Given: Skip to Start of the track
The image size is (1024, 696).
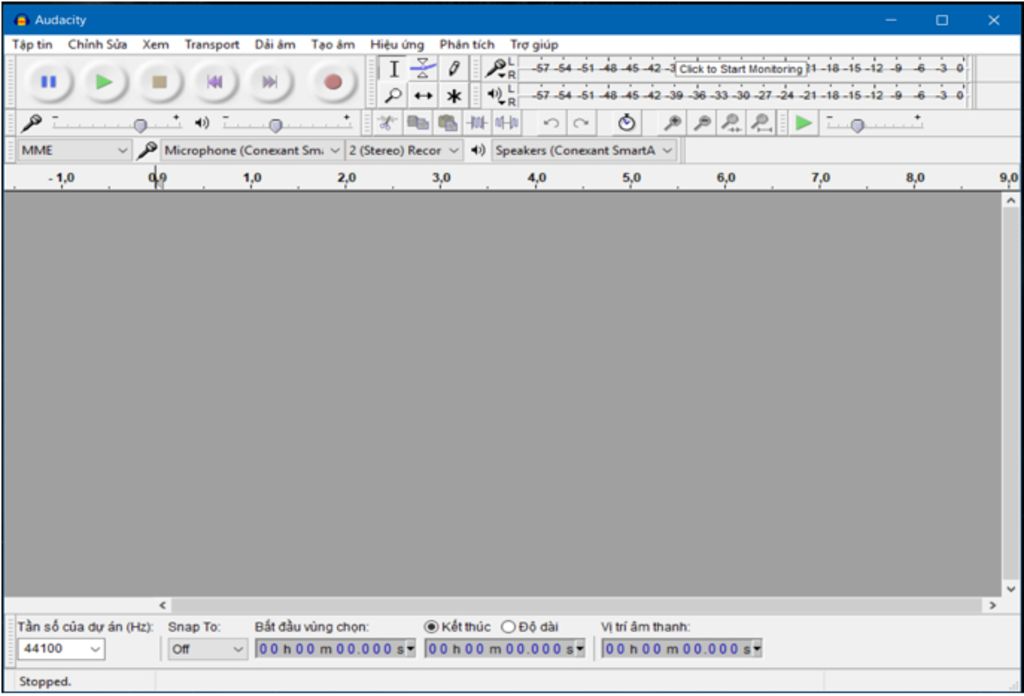Looking at the screenshot, I should tap(214, 82).
